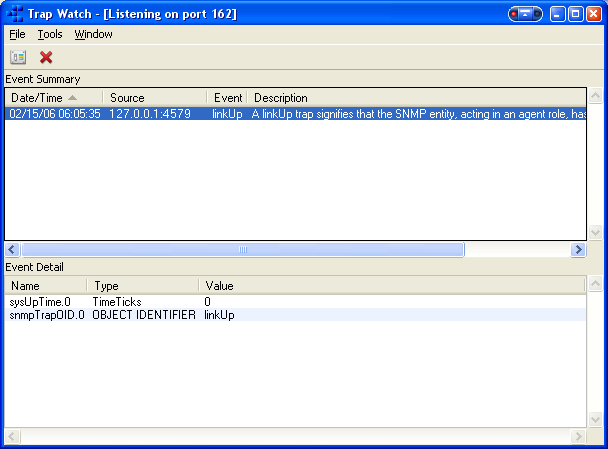
Task: Open the Tools menu
Action: tap(50, 34)
